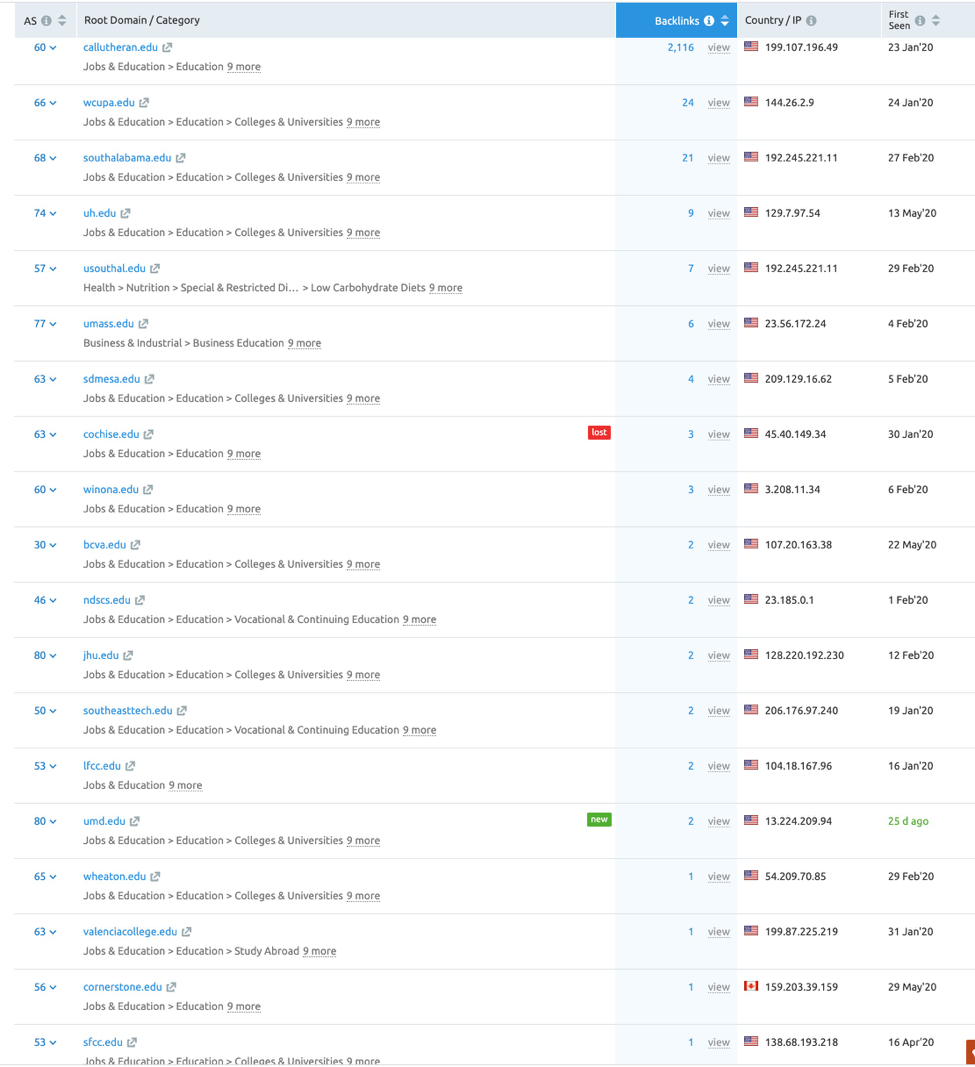Expand AS score 80 for umd.edu
Viewport: 975px width, 1067px height.
pyautogui.click(x=45, y=821)
